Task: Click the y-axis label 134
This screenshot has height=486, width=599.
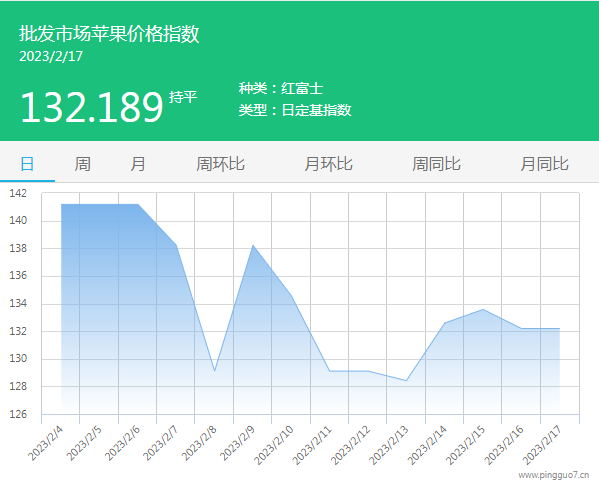Action: (x=18, y=304)
